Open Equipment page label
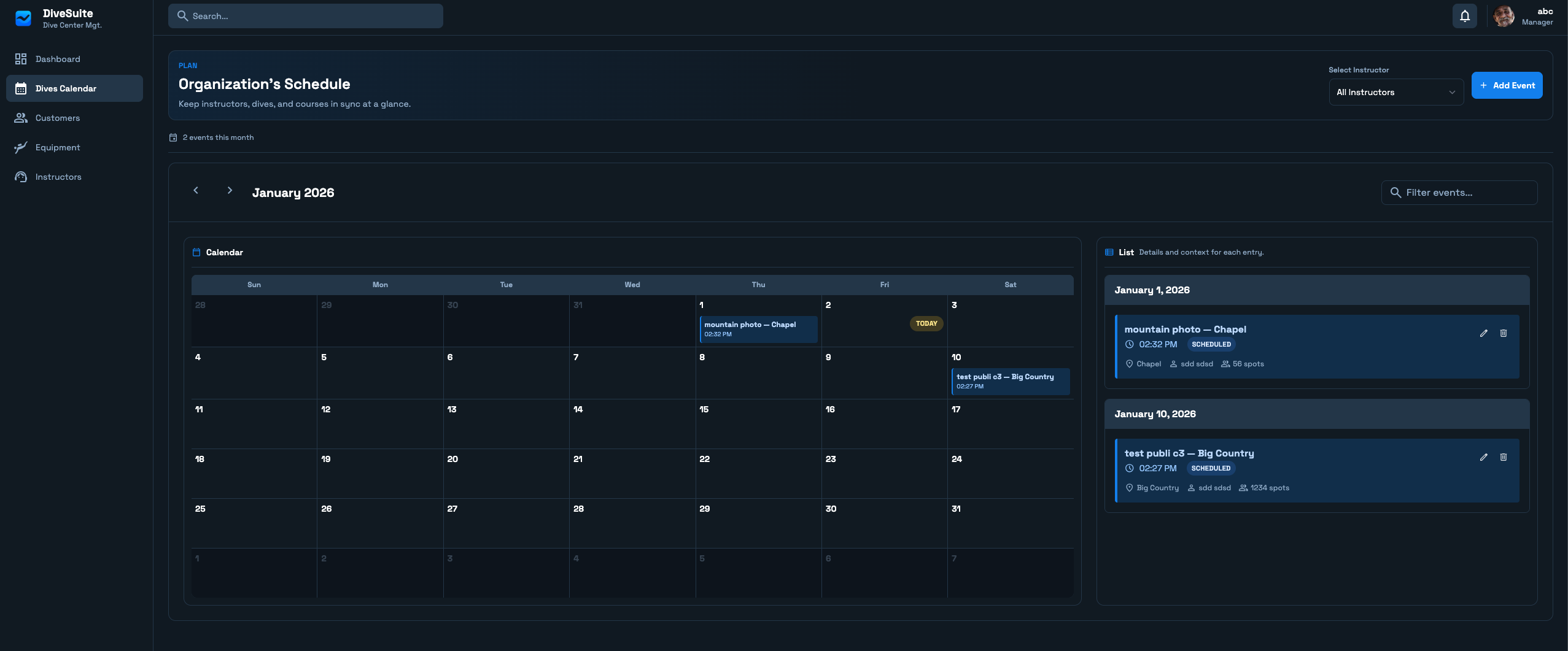The image size is (1568, 651). pyautogui.click(x=58, y=147)
